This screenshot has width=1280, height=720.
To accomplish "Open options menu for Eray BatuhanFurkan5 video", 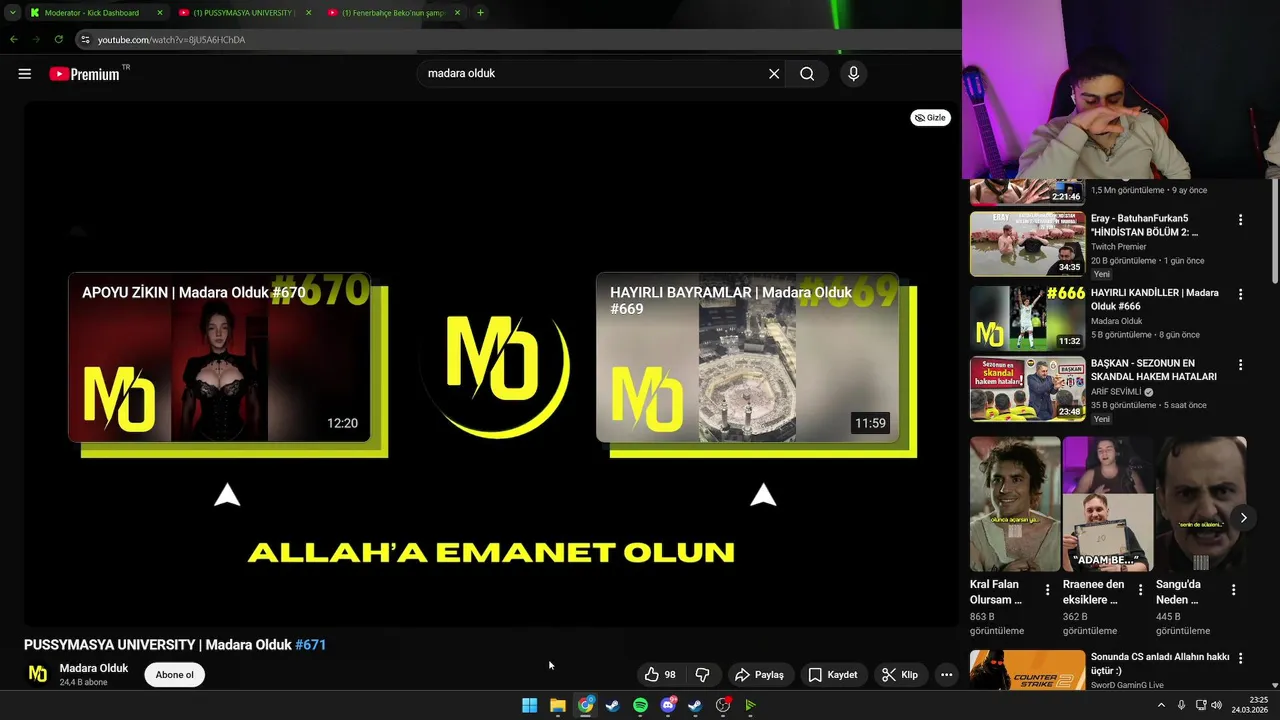I will pyautogui.click(x=1240, y=220).
